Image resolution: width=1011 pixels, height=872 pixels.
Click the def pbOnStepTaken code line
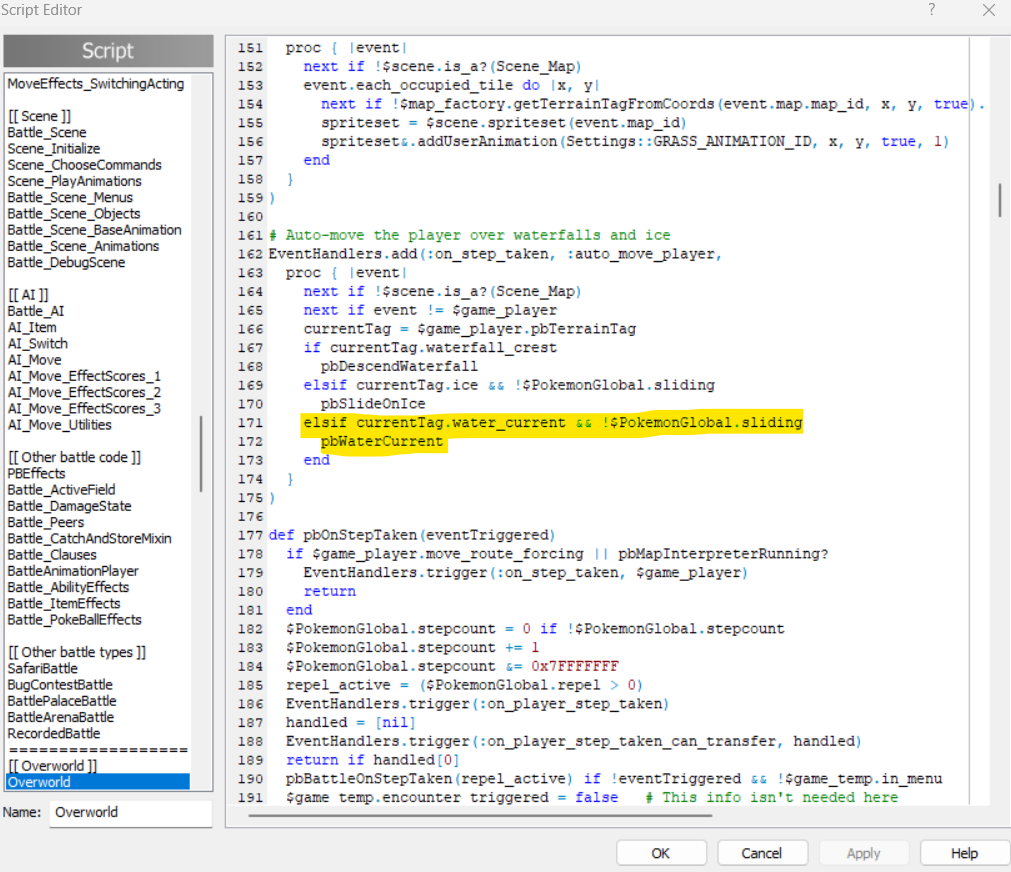point(411,535)
